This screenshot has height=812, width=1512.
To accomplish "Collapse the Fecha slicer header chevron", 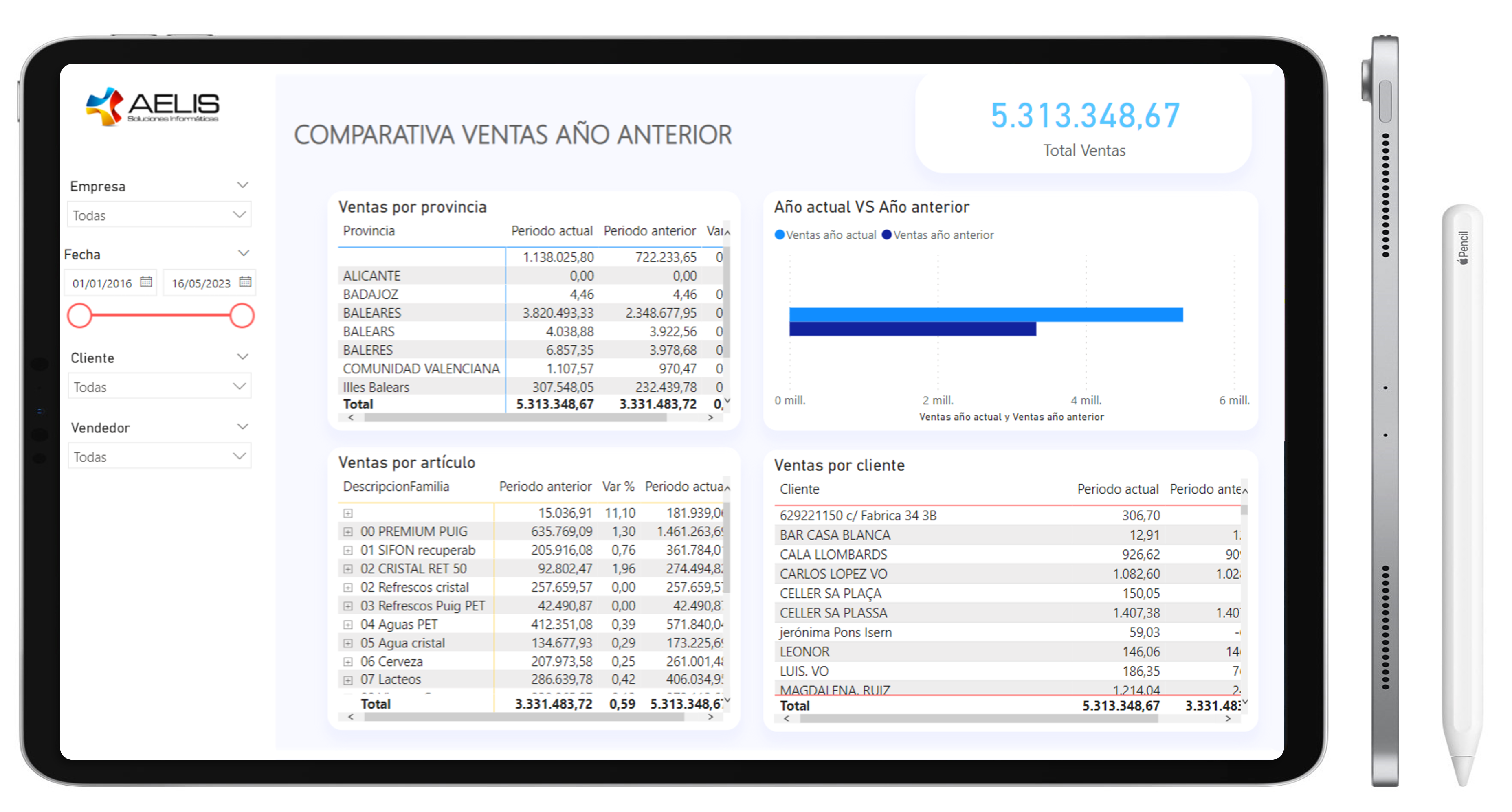I will click(x=243, y=253).
